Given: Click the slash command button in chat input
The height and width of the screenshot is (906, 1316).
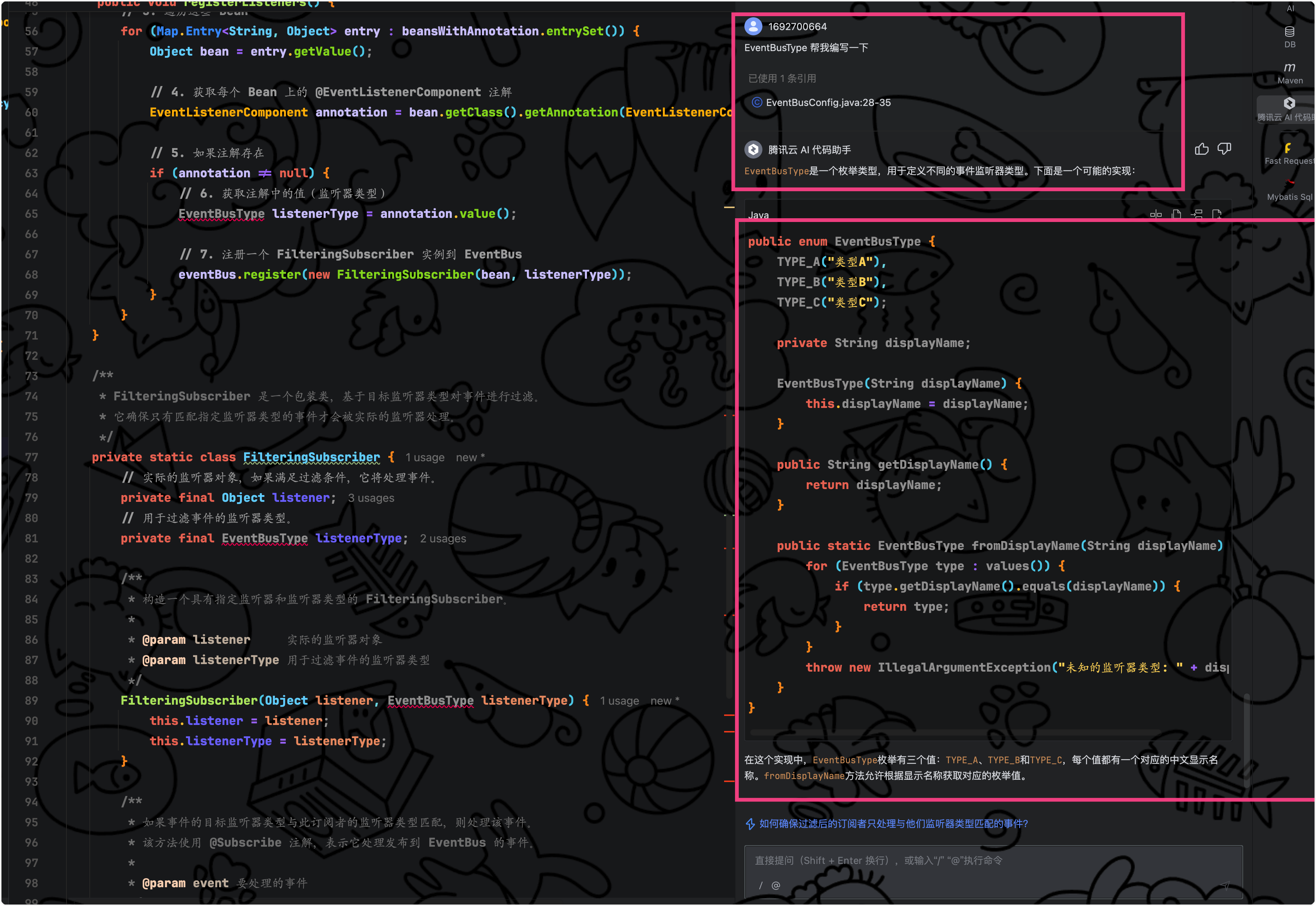Looking at the screenshot, I should tap(761, 886).
